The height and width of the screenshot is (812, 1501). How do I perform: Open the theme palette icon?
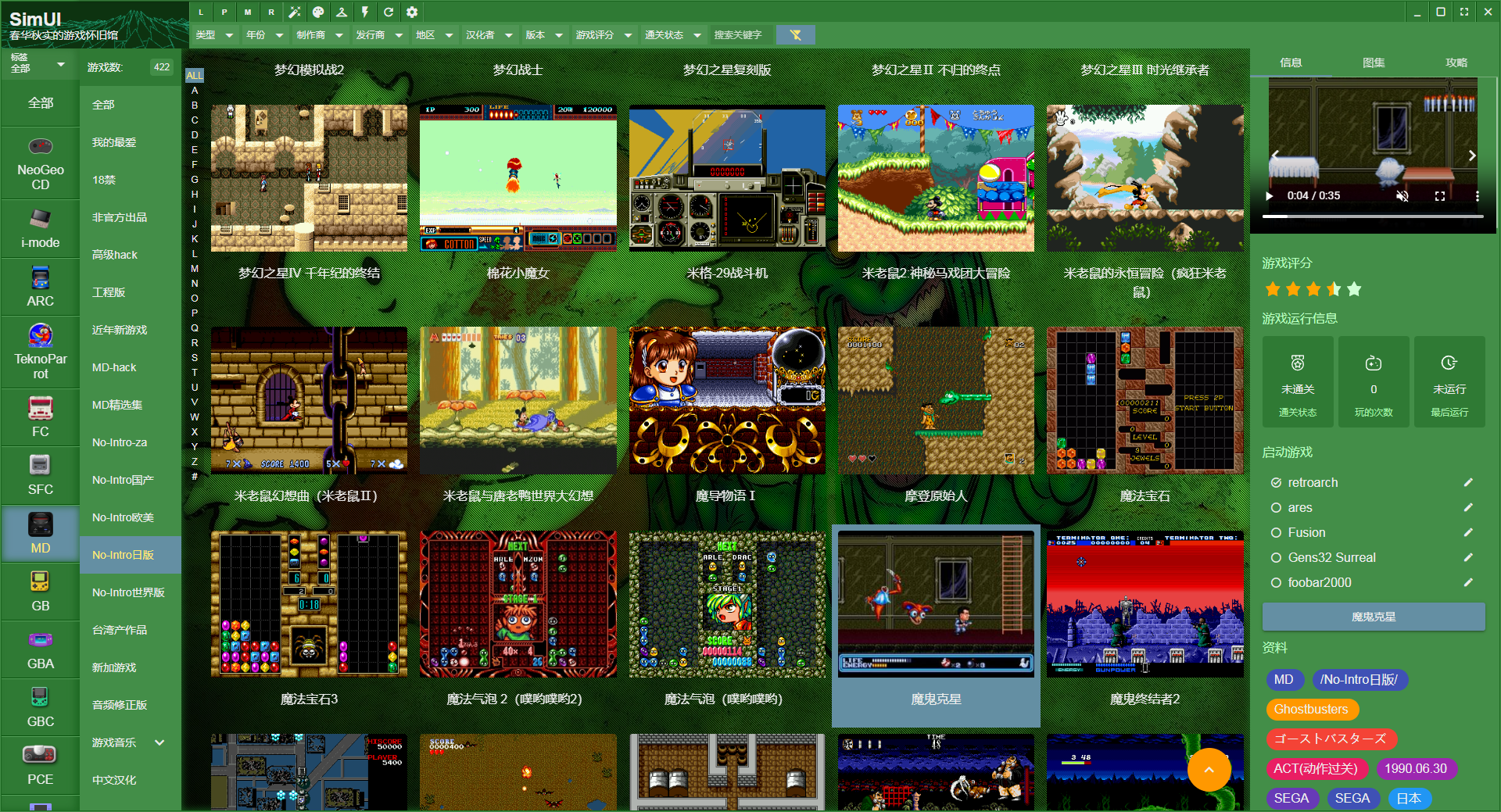point(318,12)
